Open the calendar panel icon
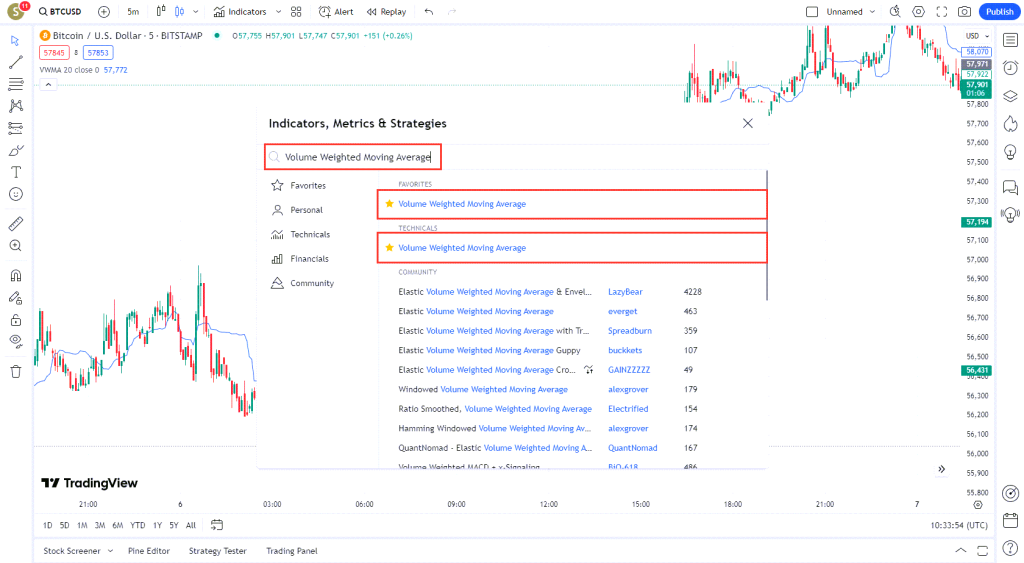The image size is (1024, 563). [x=1010, y=521]
